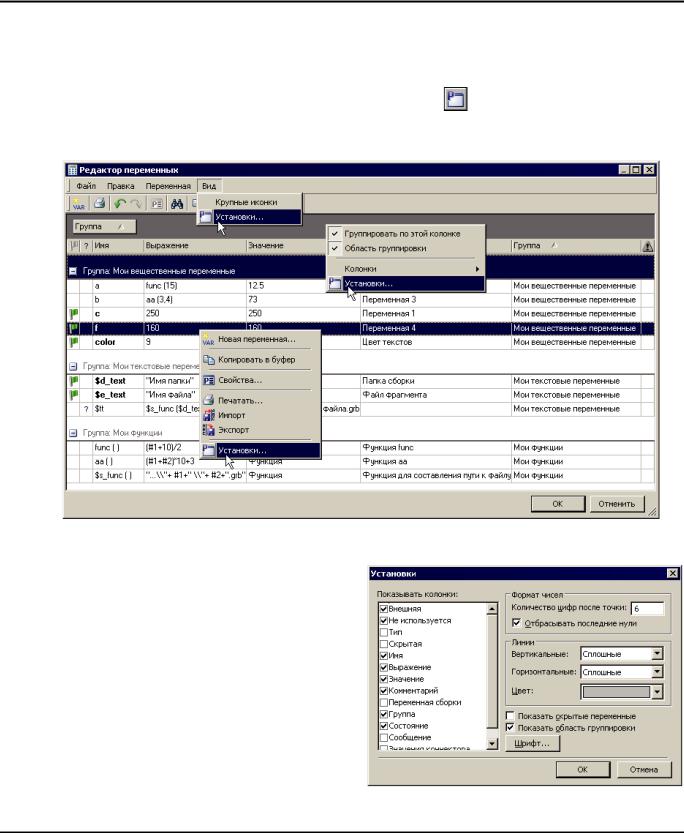Click the clipboard icon beside Копировать в буфер
Viewport: 684px width, 833px height.
click(x=209, y=360)
